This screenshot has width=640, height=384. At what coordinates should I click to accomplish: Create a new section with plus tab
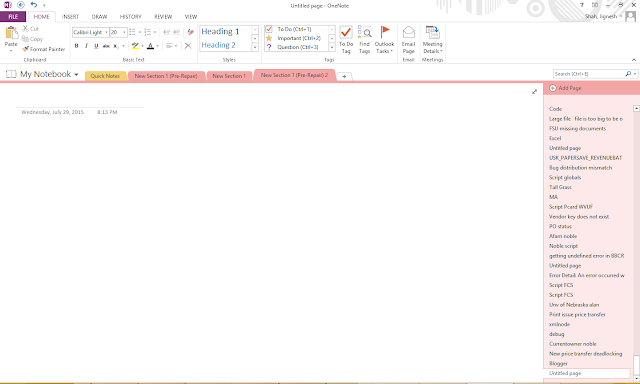tap(344, 76)
